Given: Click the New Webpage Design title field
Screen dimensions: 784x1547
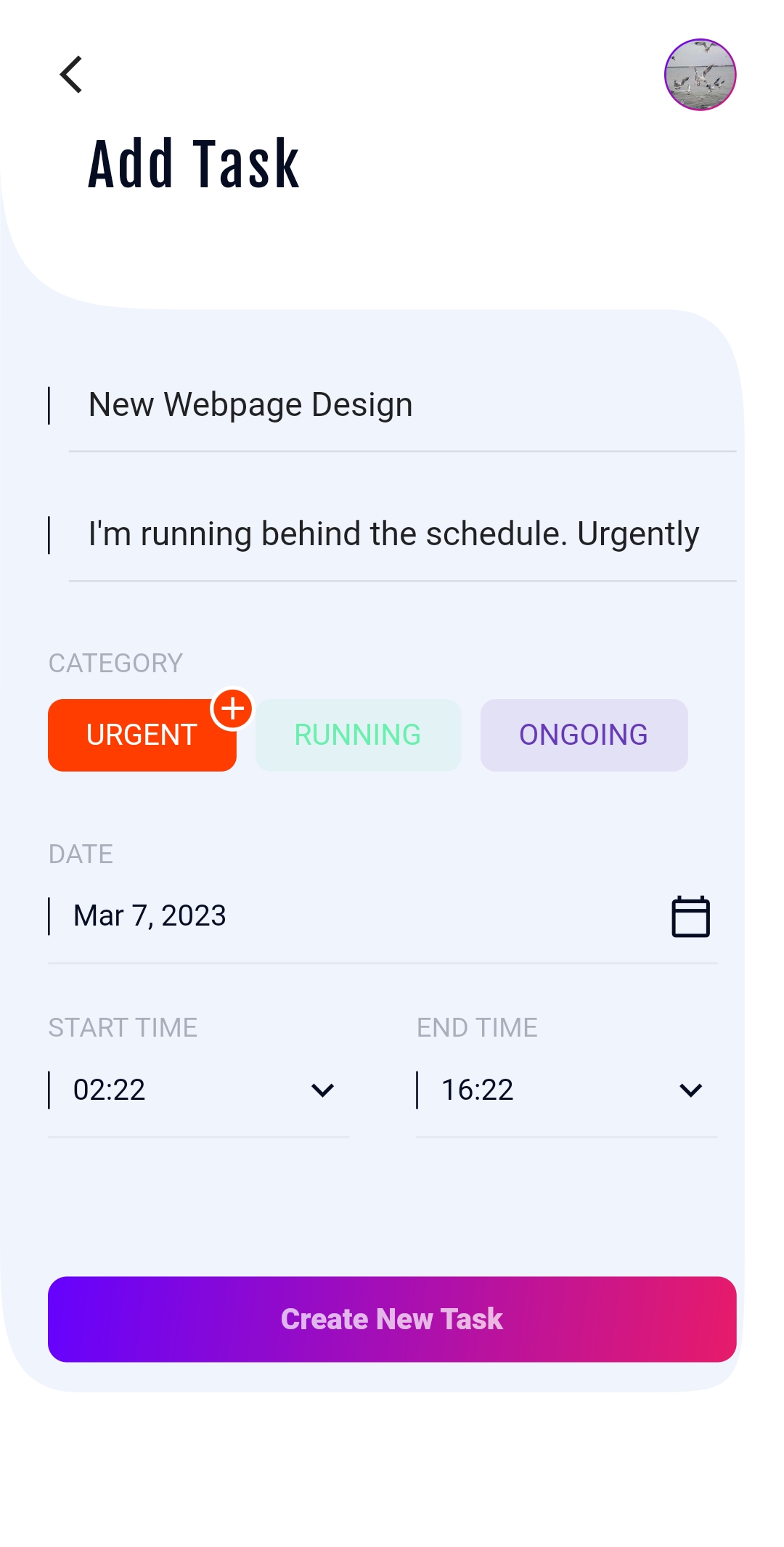Looking at the screenshot, I should click(250, 404).
